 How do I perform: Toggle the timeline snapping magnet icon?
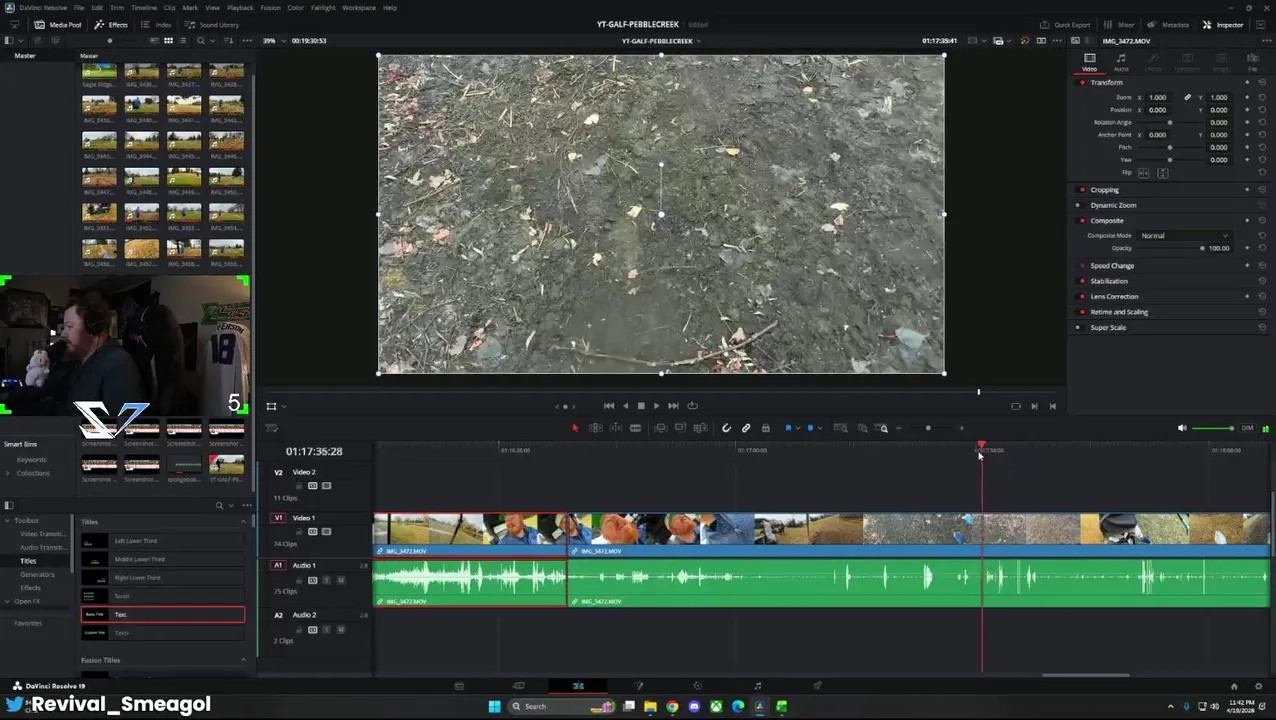coord(727,428)
